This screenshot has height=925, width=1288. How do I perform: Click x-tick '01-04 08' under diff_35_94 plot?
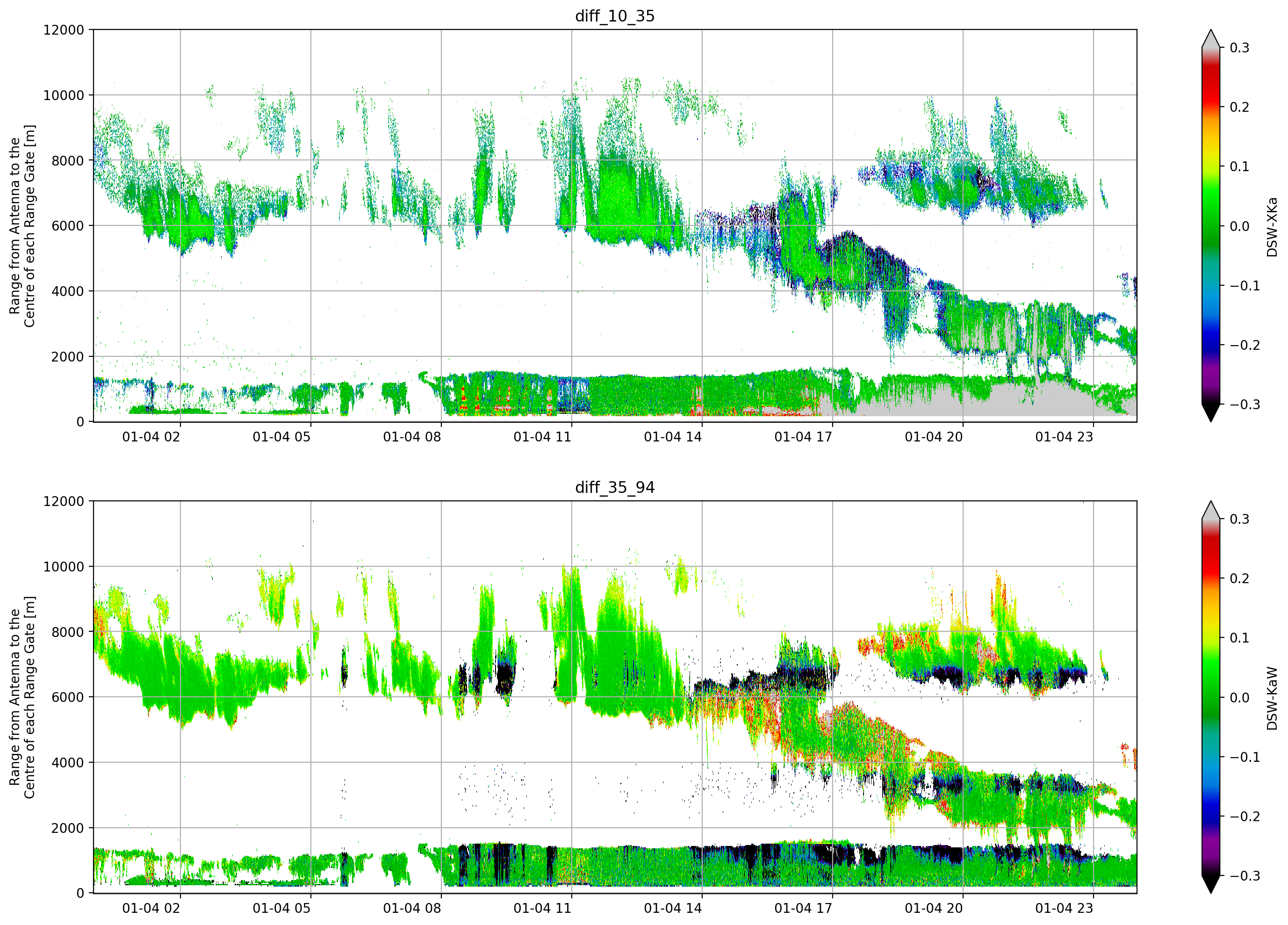click(x=412, y=908)
